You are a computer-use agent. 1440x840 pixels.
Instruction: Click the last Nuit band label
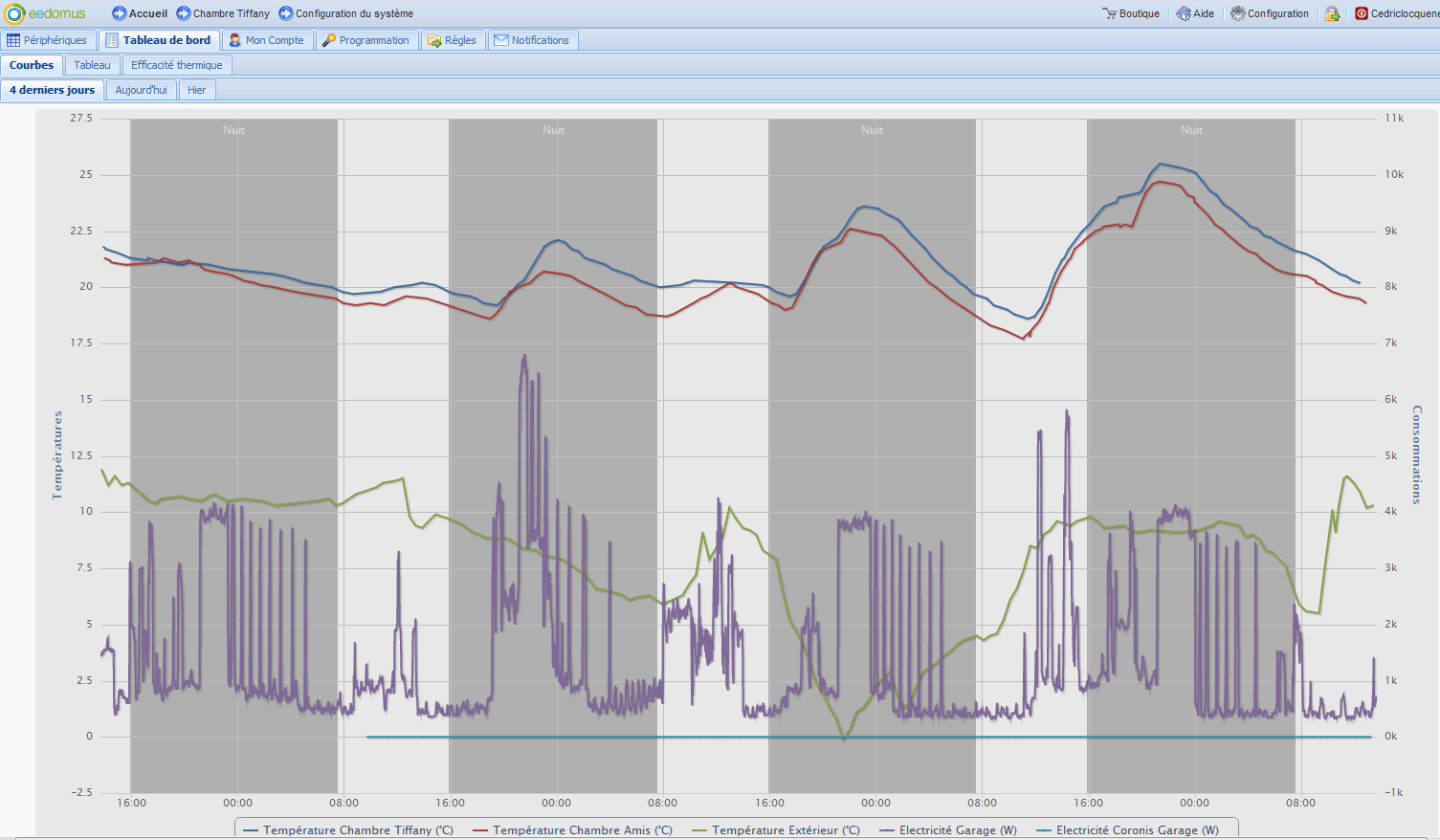click(x=1191, y=130)
